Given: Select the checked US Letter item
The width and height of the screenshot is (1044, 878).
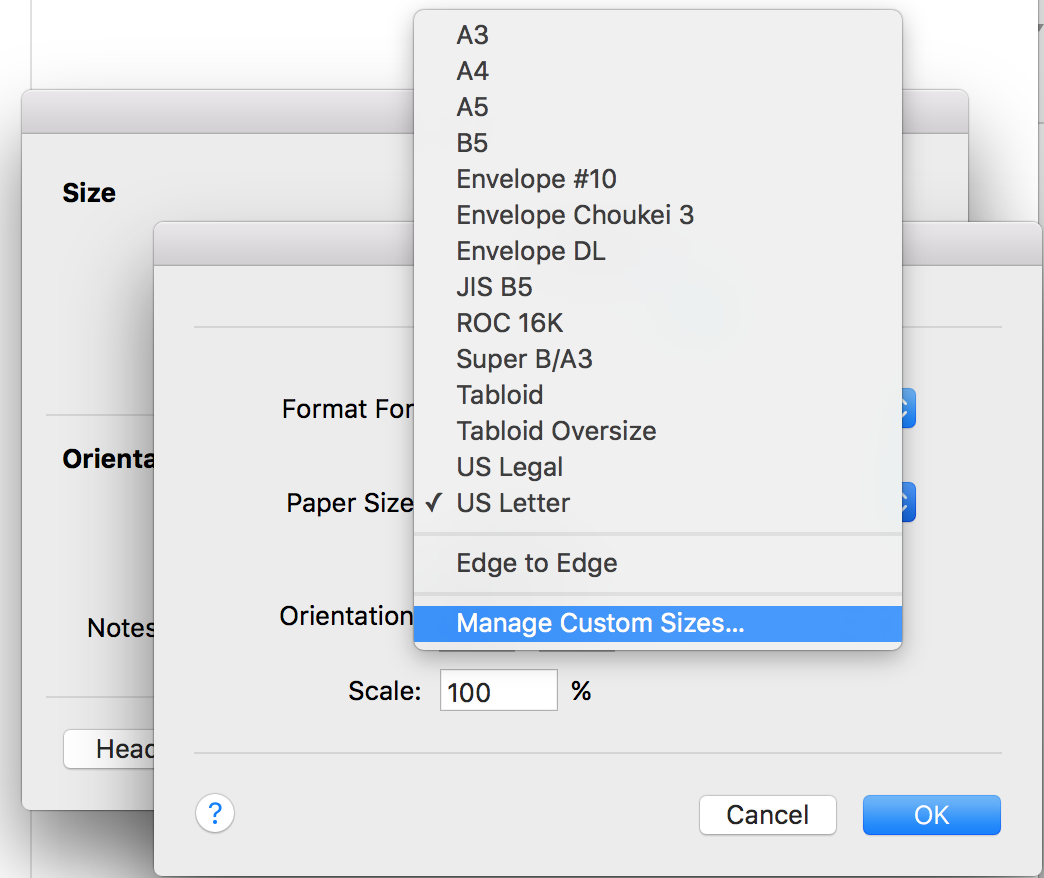Looking at the screenshot, I should click(513, 503).
